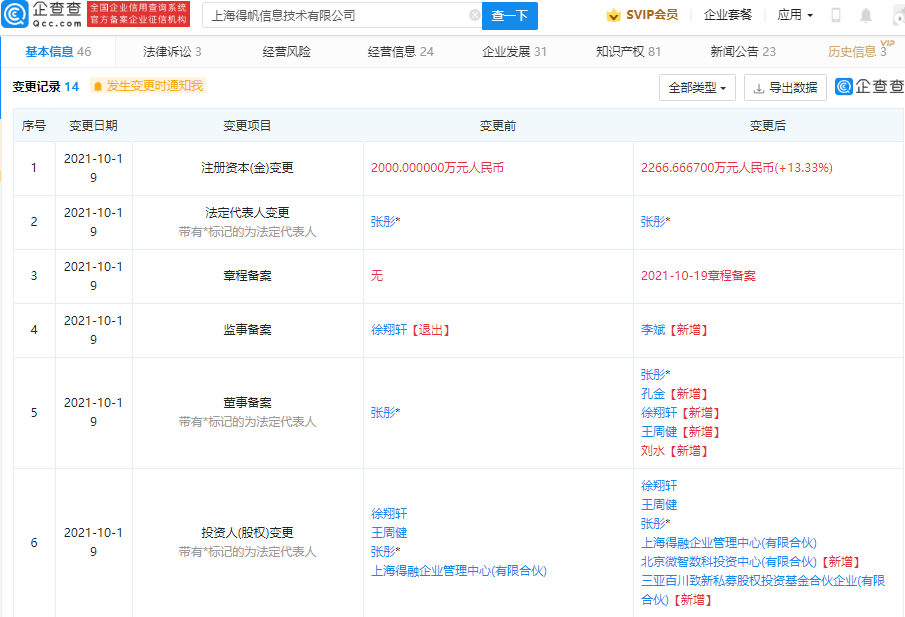905x617 pixels.
Task: Open 上海得融企业管理中心 link in 变更前 column
Action: tap(459, 571)
